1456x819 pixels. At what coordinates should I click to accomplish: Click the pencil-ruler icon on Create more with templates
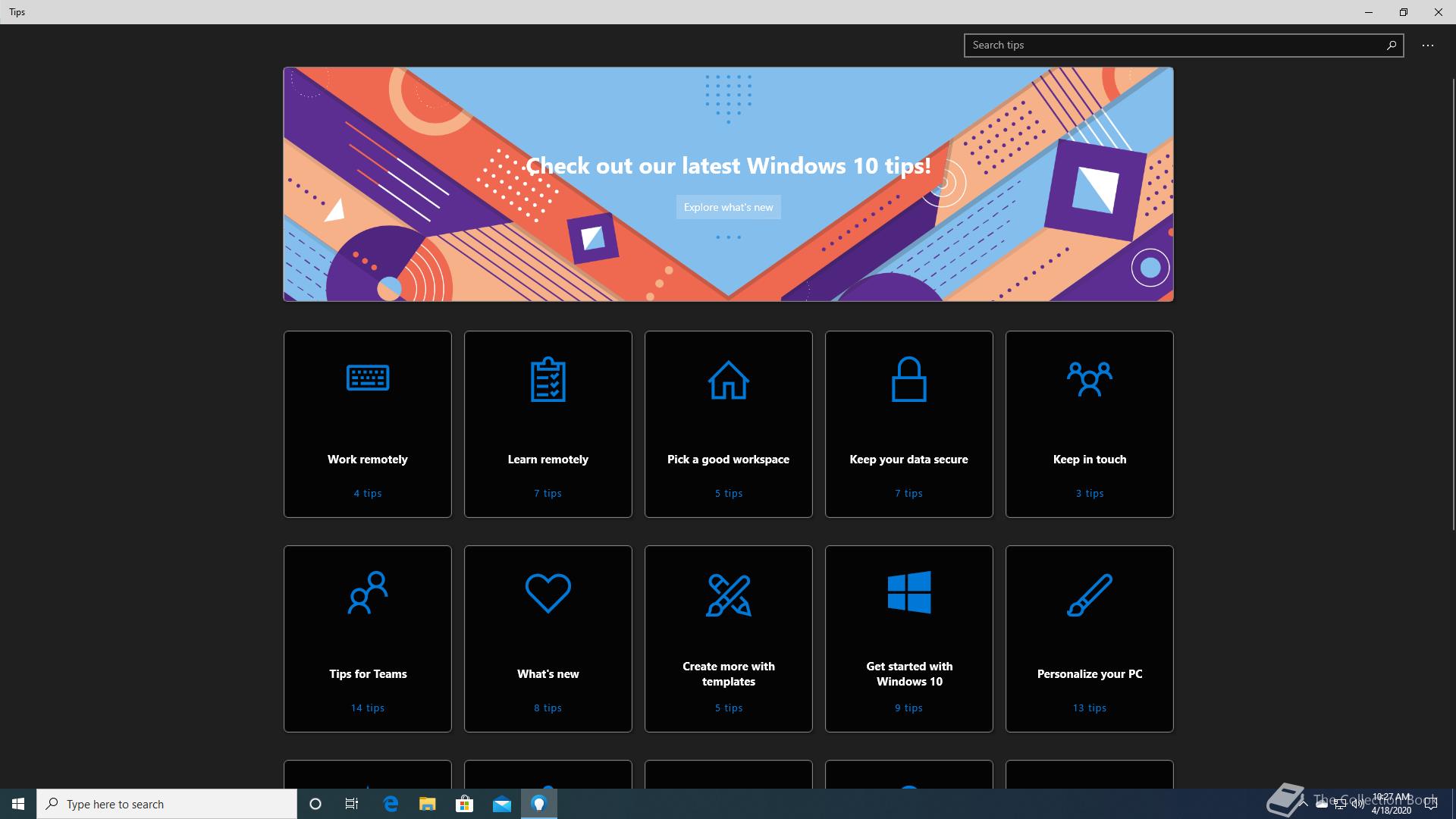(x=729, y=595)
